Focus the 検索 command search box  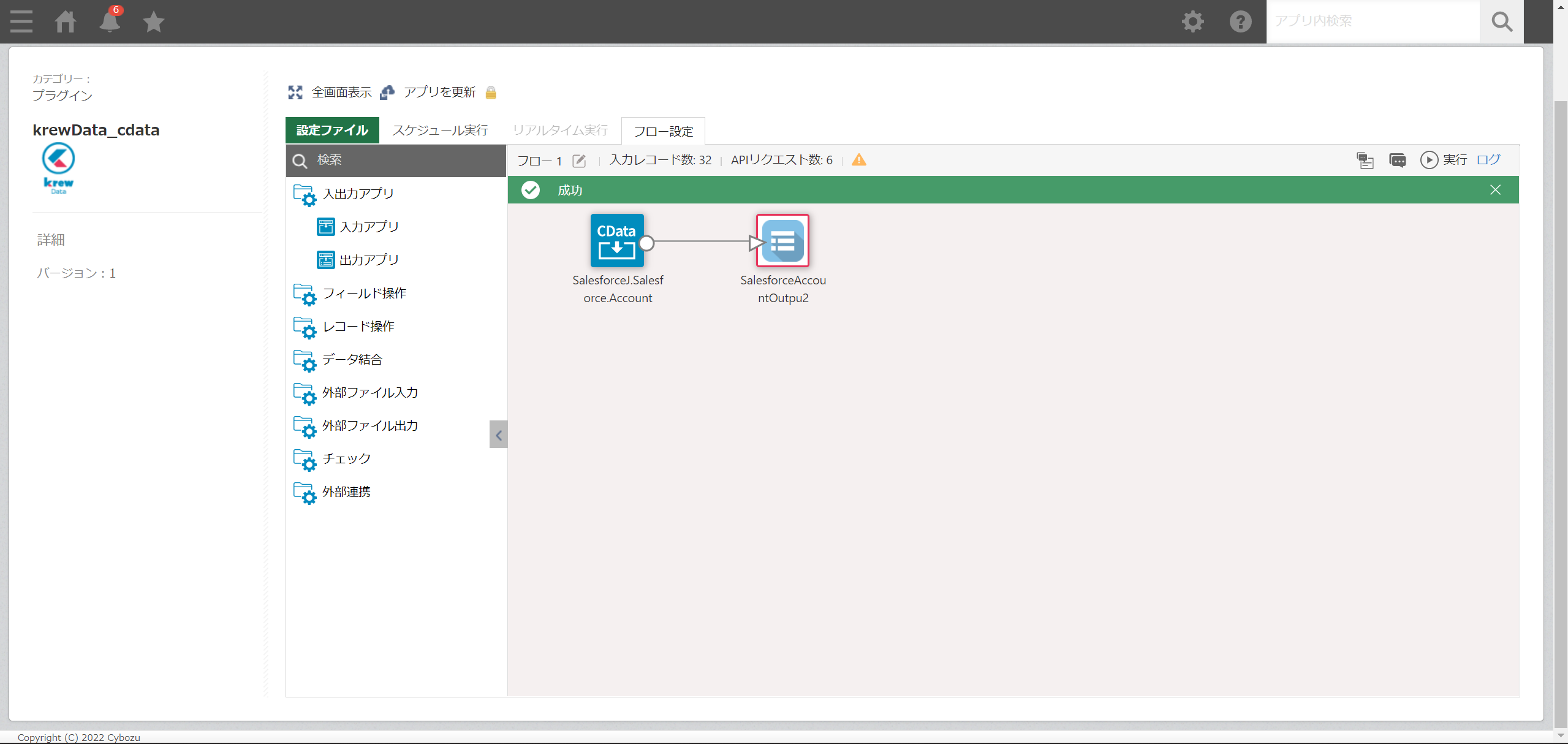coord(396,160)
